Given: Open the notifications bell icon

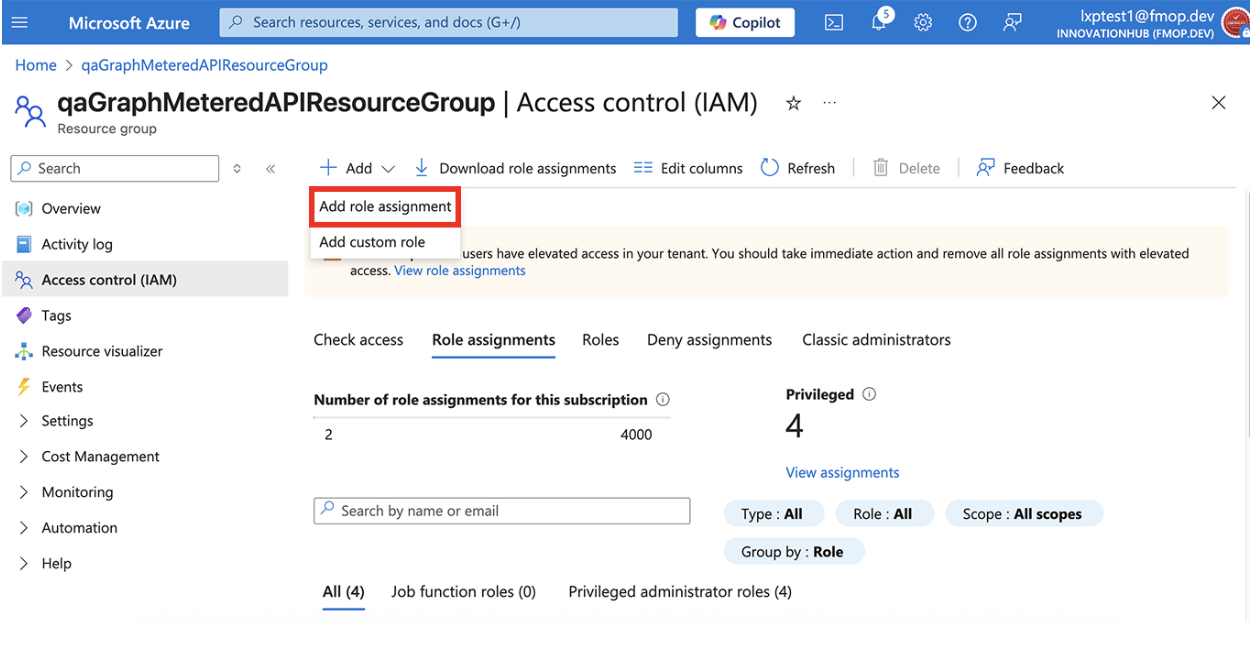Looking at the screenshot, I should click(879, 22).
